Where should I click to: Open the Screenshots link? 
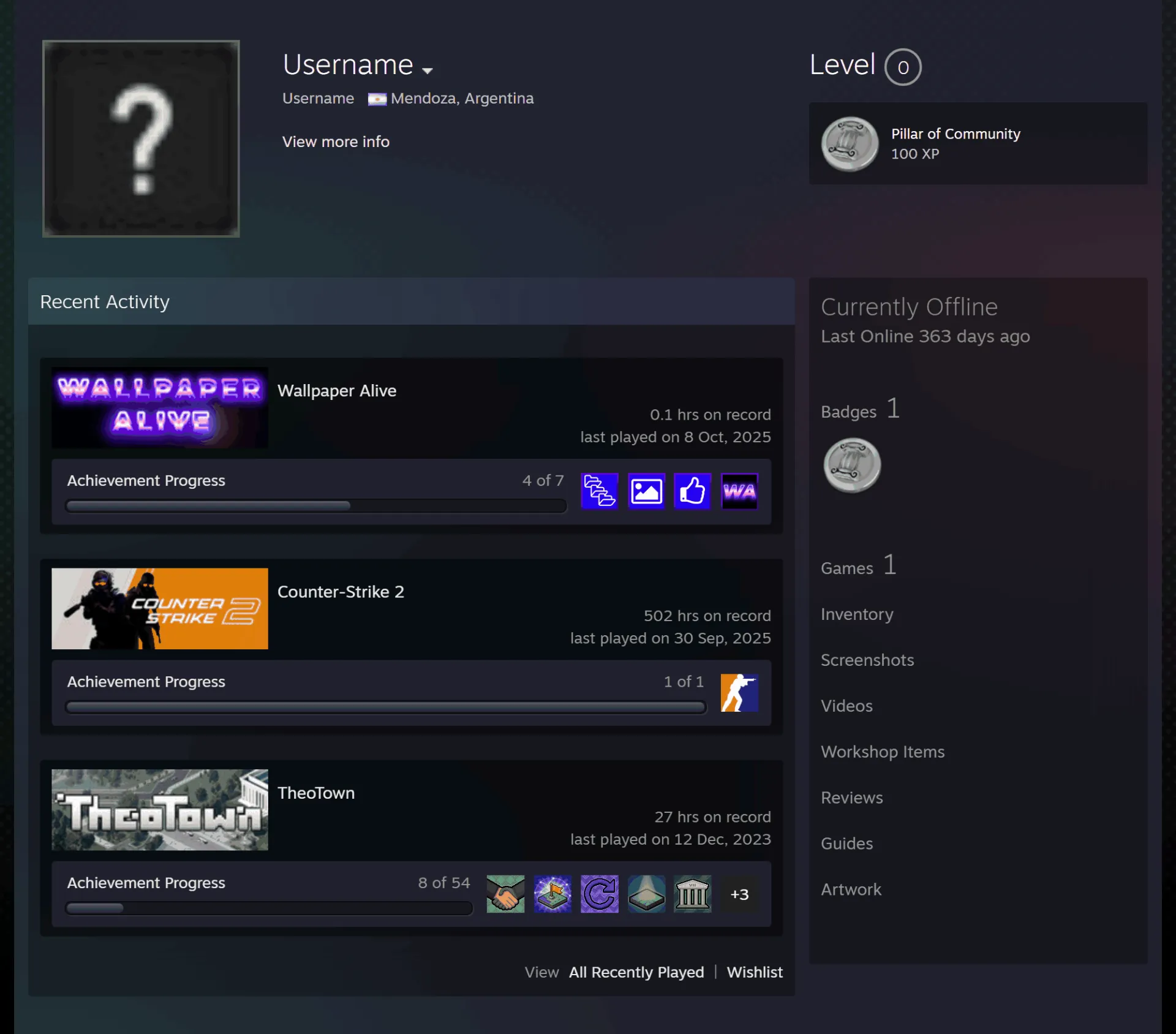pyautogui.click(x=867, y=660)
